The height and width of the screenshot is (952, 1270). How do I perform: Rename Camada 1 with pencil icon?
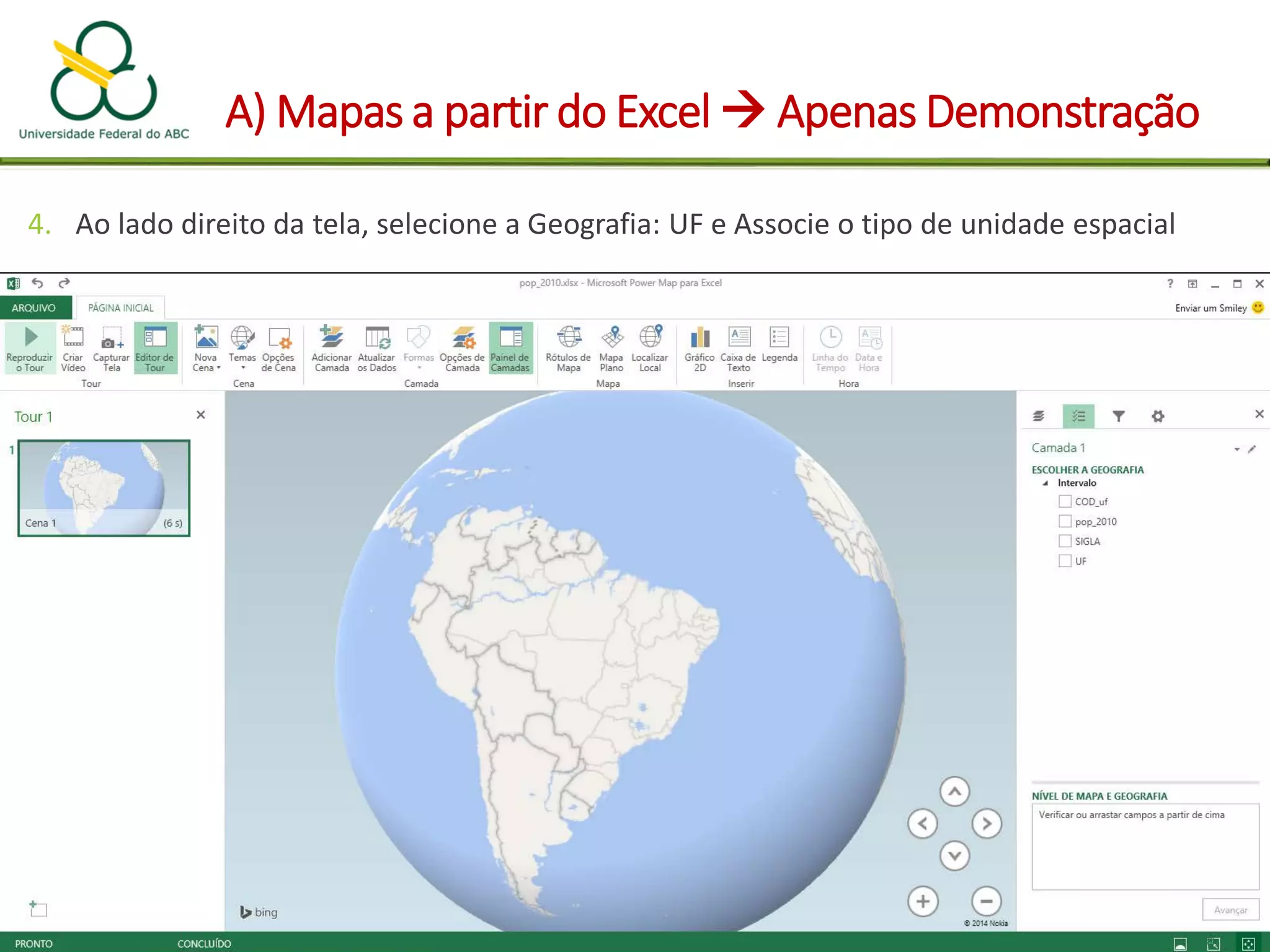(1252, 449)
